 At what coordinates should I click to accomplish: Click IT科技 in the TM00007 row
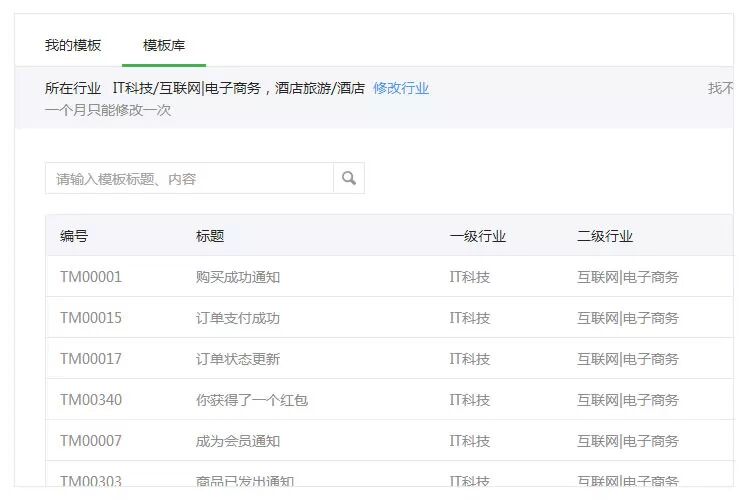point(470,441)
